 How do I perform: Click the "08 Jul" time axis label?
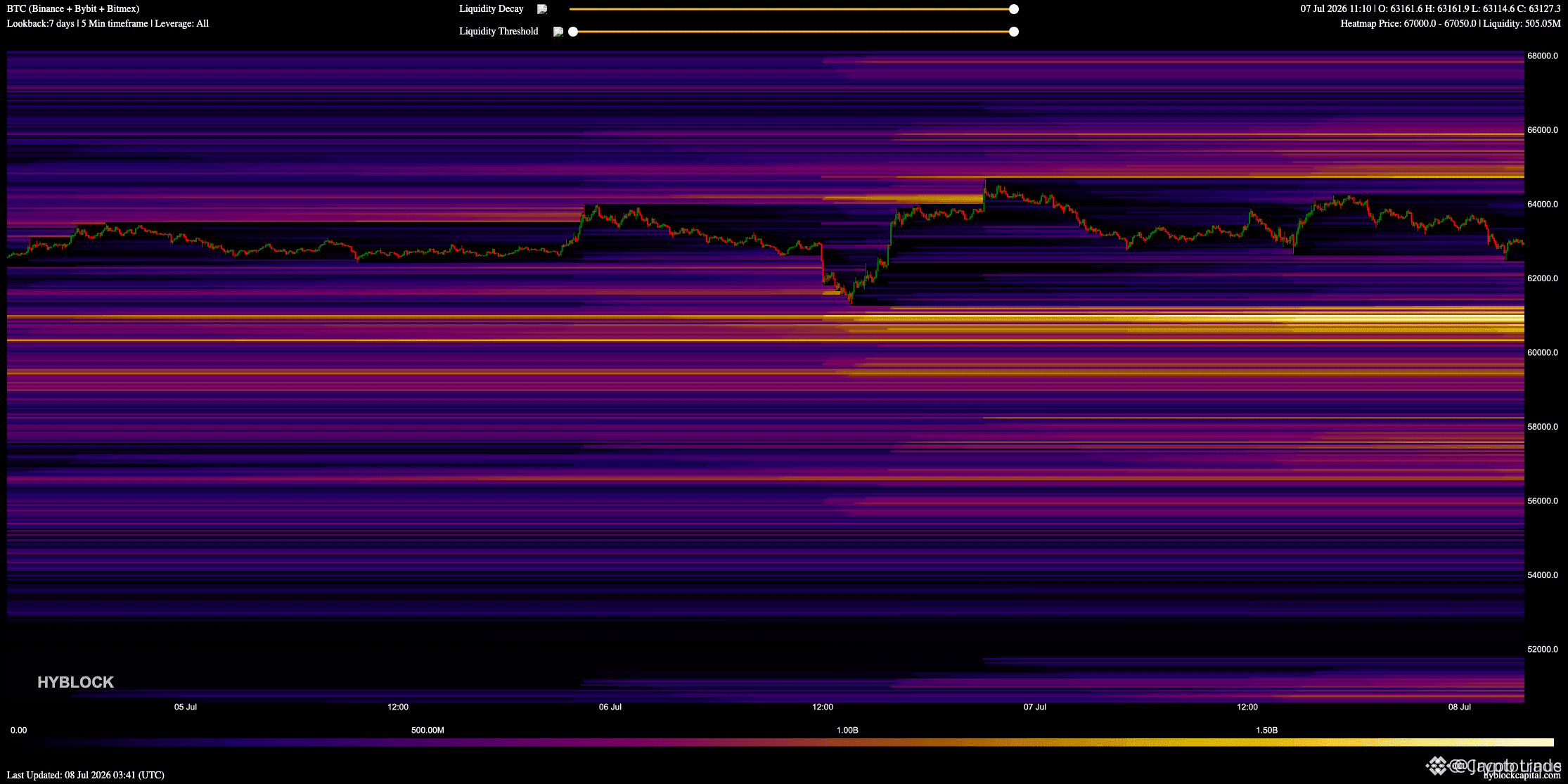coord(1460,707)
